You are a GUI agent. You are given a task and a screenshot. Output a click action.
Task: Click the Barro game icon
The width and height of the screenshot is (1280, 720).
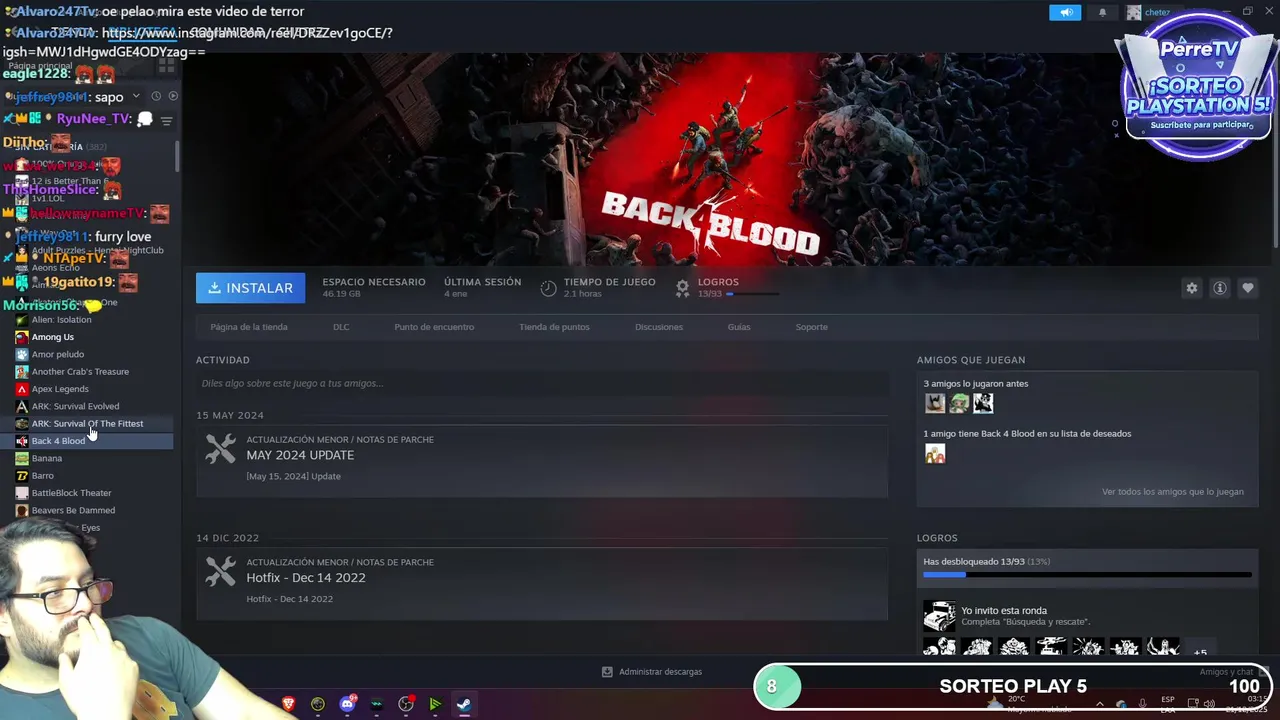click(x=22, y=476)
